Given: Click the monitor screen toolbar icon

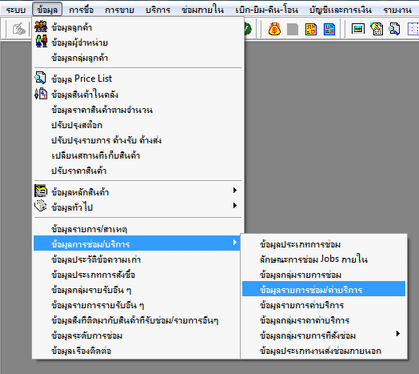Looking at the screenshot, I should coord(358,29).
